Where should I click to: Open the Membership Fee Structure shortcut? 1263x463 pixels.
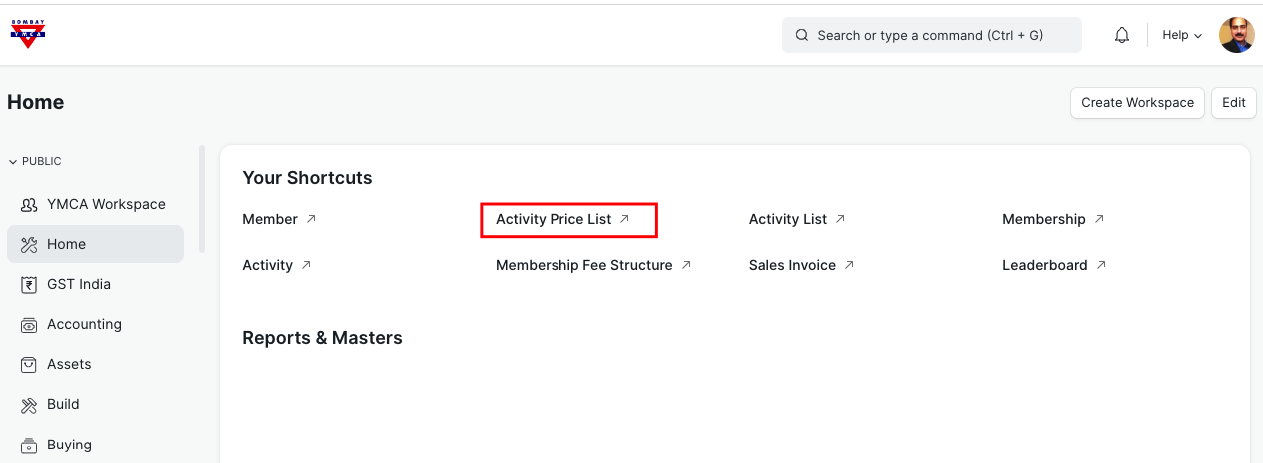point(584,265)
